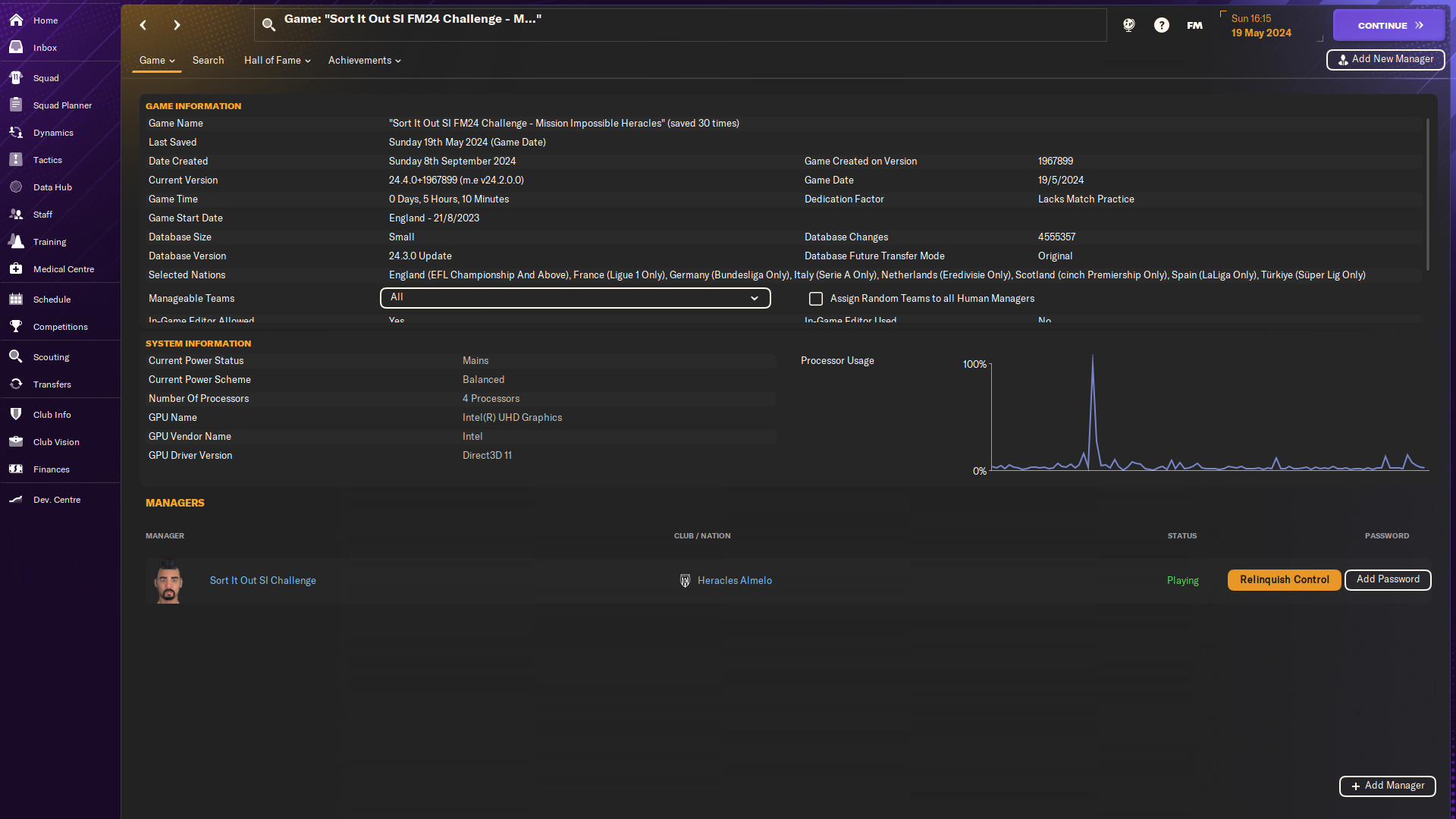The height and width of the screenshot is (819, 1456).
Task: Click the 24.3.0 Update database version
Action: (420, 256)
